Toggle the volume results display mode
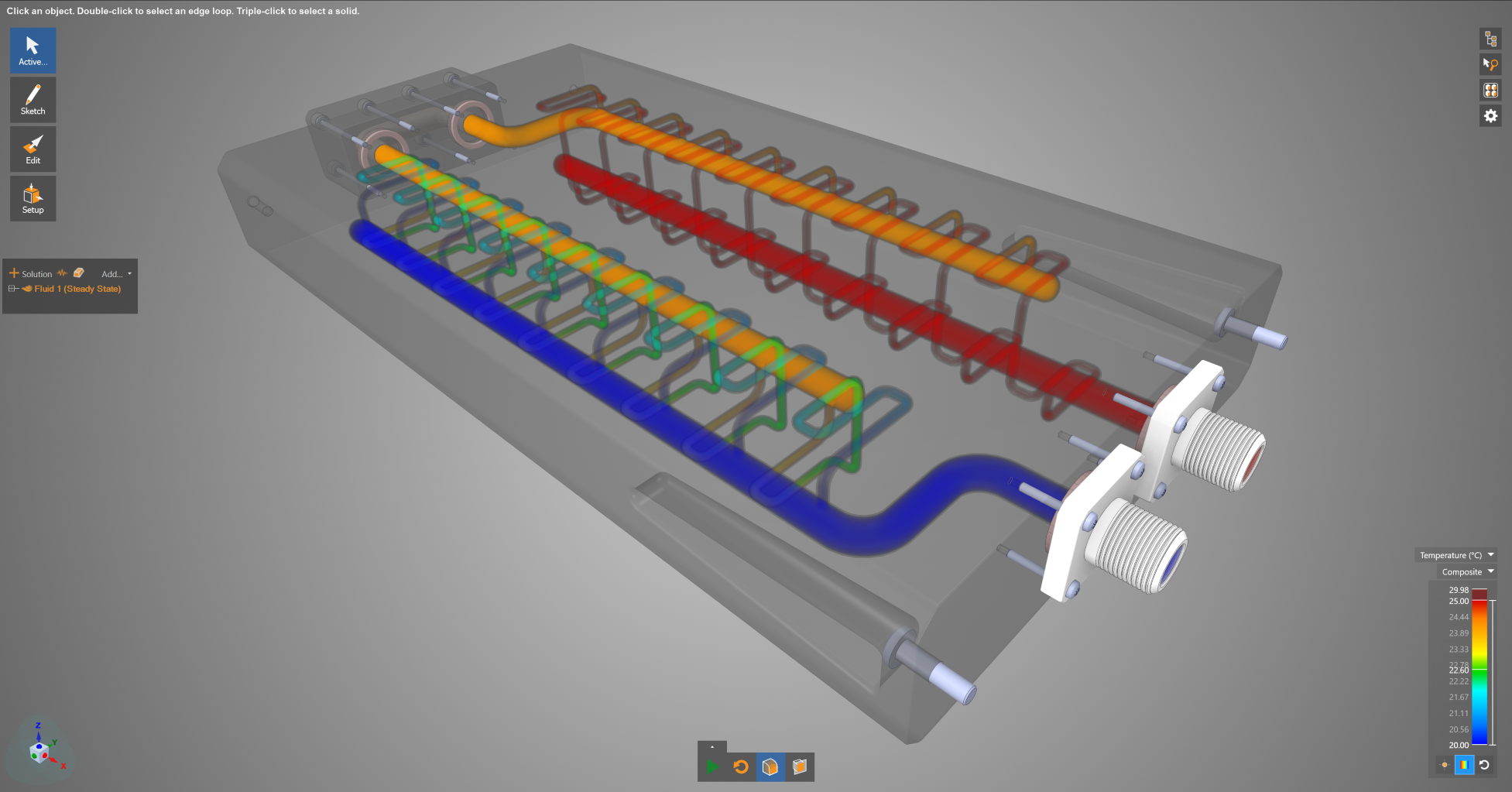The image size is (1512, 792). pyautogui.click(x=770, y=767)
